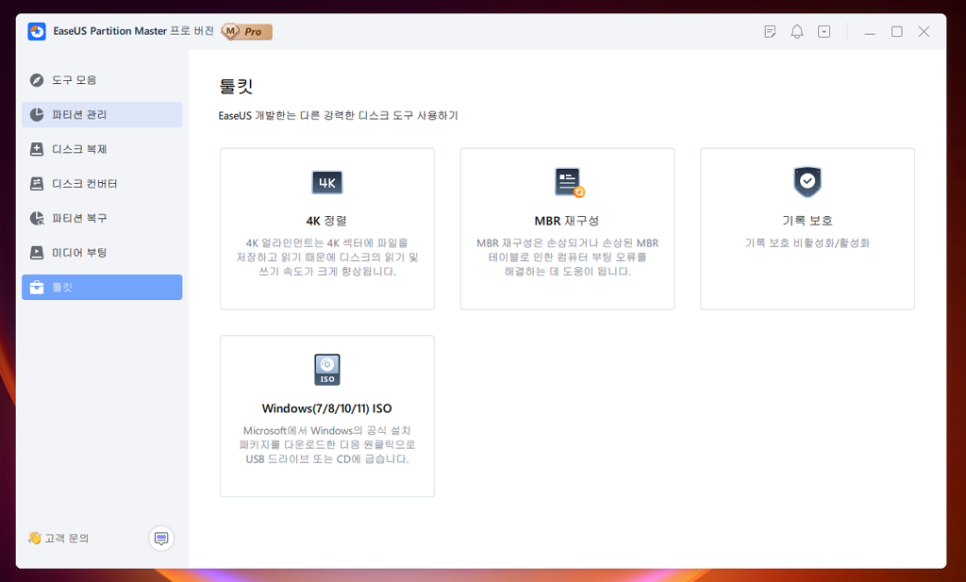Viewport: 966px width, 582px height.
Task: Click the Windows ISO disc icon
Action: pos(327,370)
